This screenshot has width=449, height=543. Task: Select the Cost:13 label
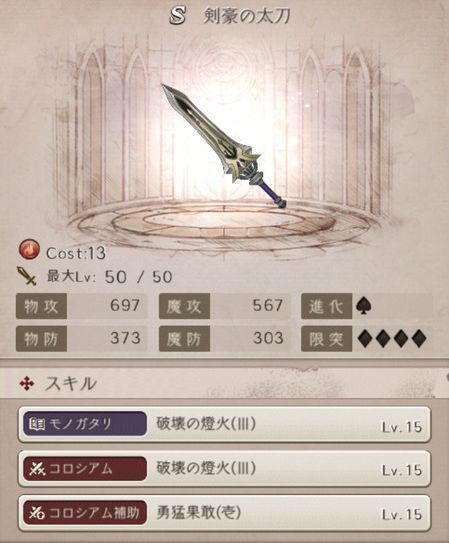point(76,253)
